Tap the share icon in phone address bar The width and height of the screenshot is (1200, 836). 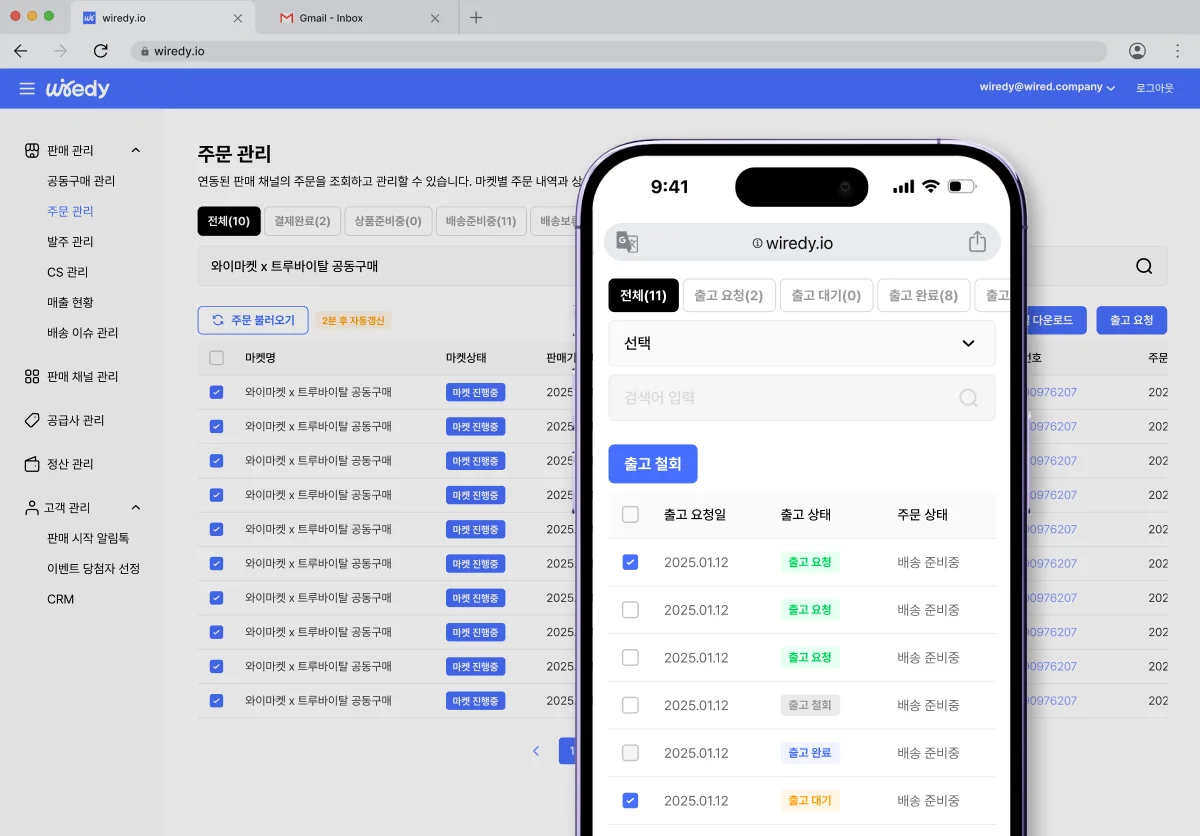coord(977,243)
